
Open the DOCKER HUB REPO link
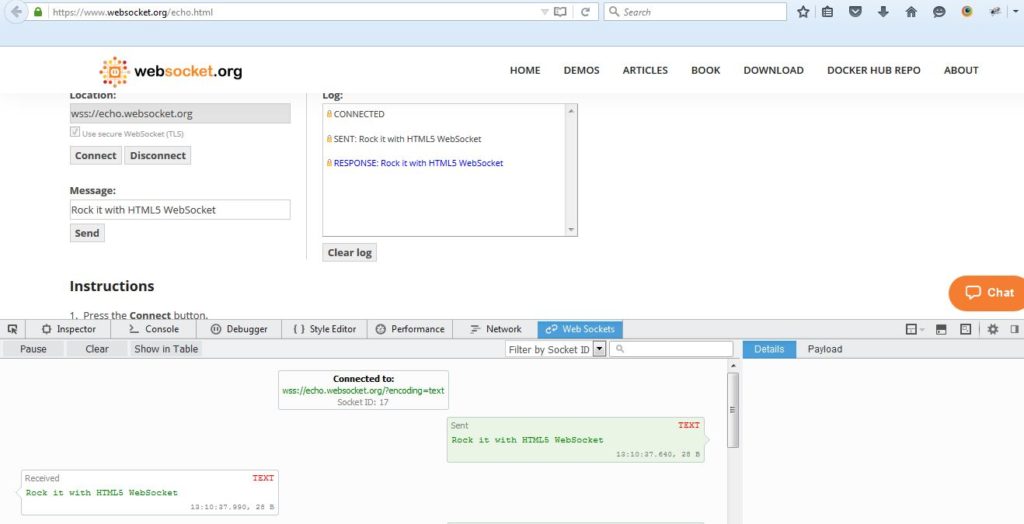point(874,70)
